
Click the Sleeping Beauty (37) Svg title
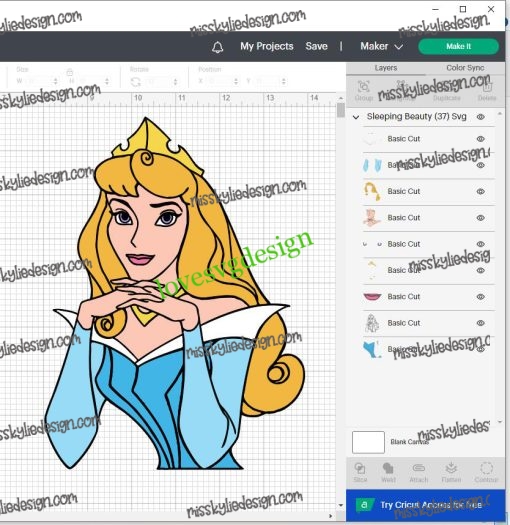tap(417, 117)
